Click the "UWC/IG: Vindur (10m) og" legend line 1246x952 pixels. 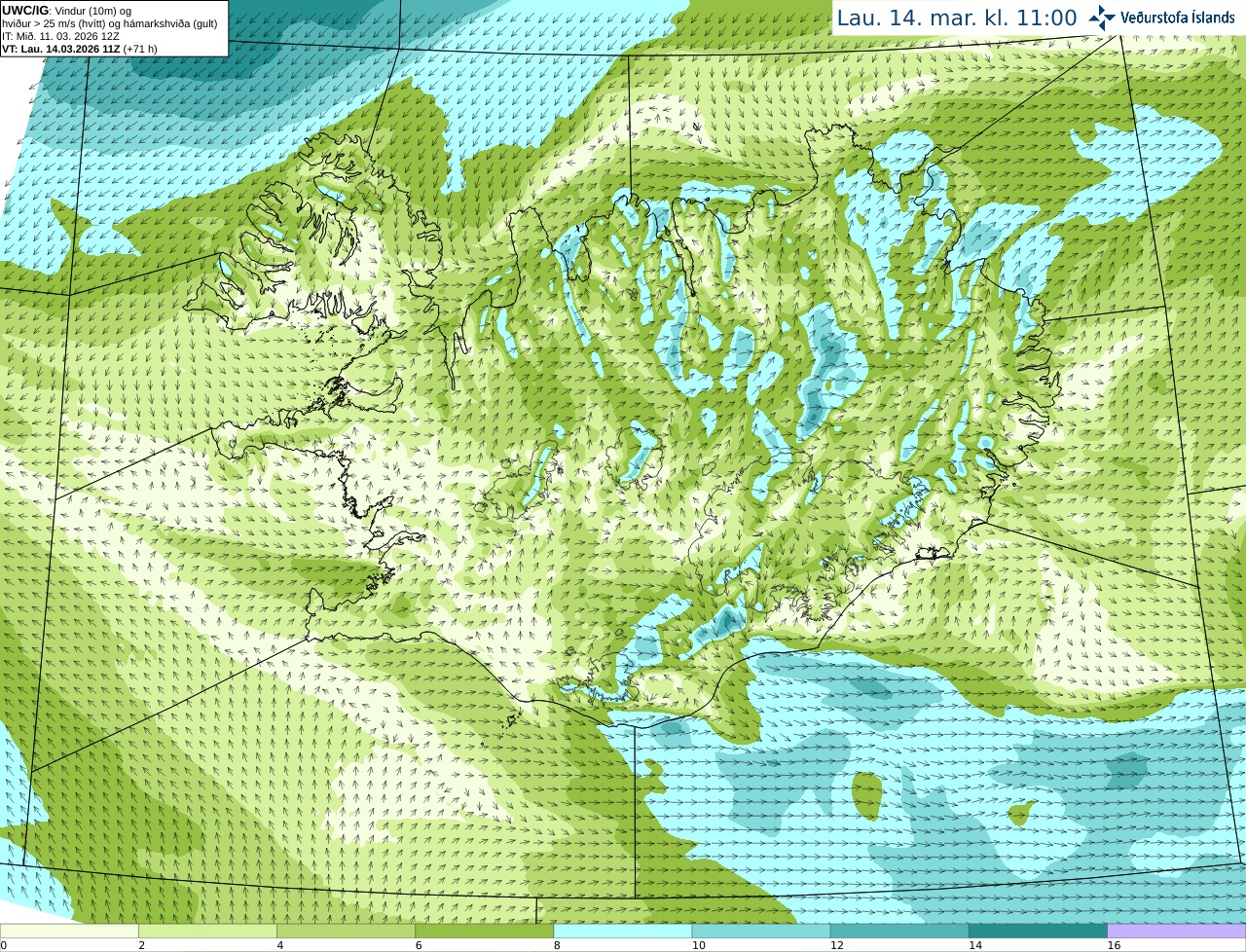click(67, 11)
